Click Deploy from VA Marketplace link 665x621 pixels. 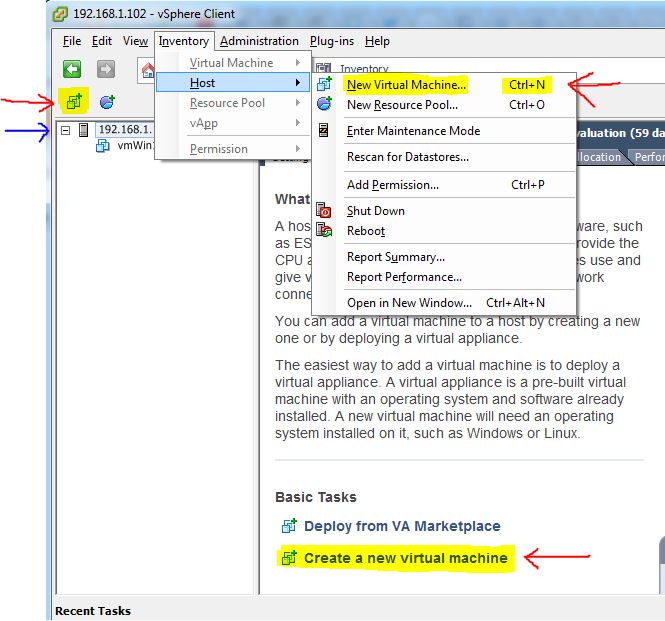click(402, 526)
